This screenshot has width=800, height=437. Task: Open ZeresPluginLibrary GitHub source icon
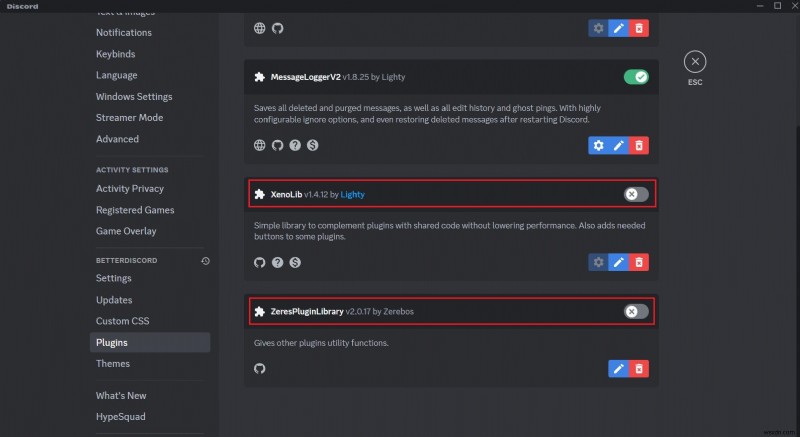[260, 368]
